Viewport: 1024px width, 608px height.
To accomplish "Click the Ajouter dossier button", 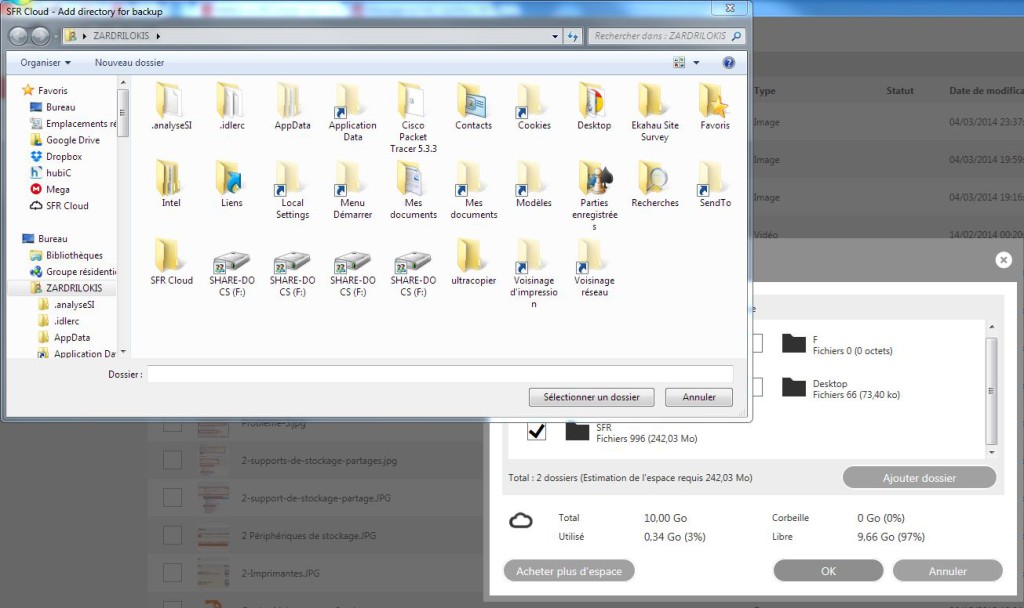I will coord(919,478).
